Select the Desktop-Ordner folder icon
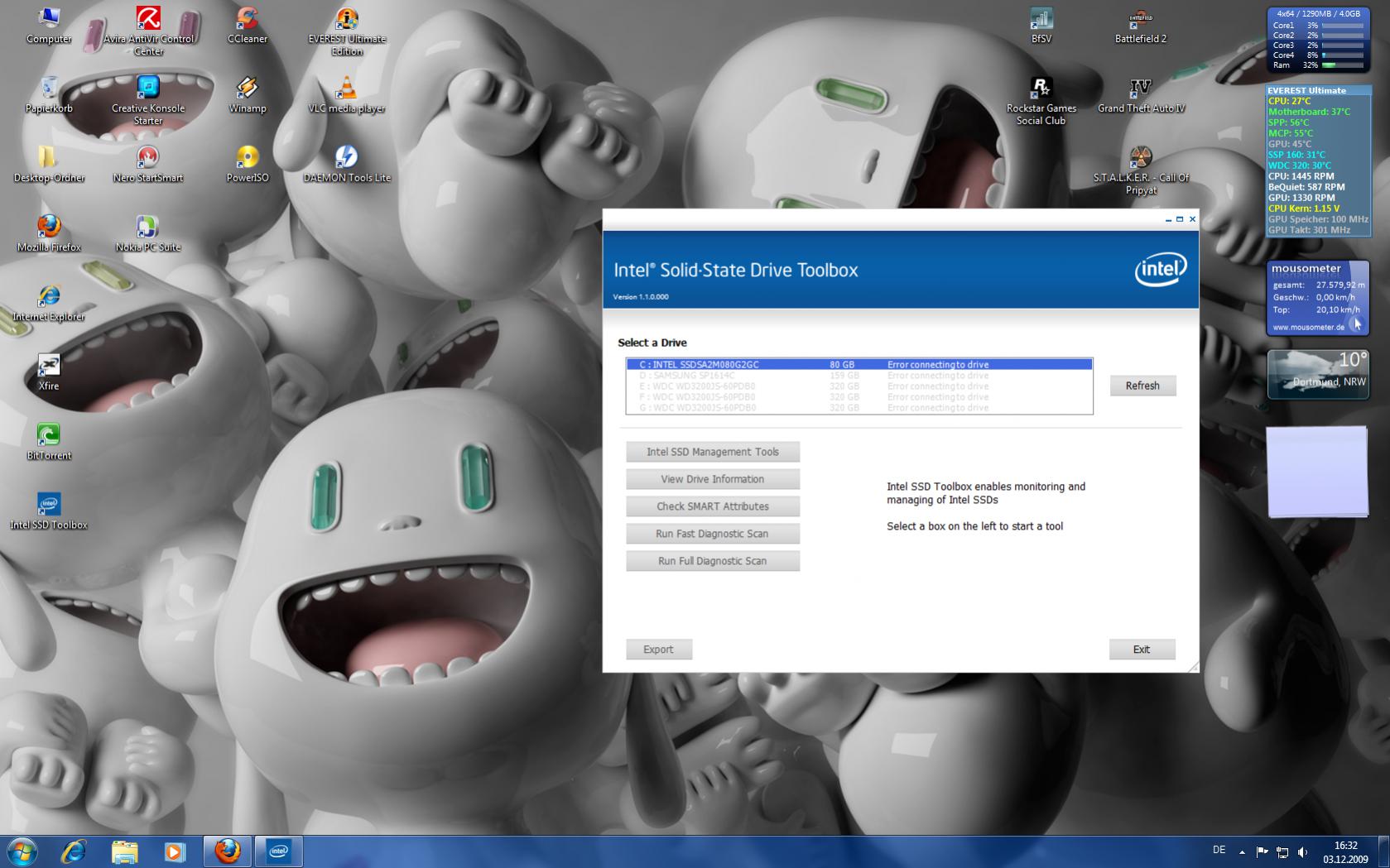Image resolution: width=1390 pixels, height=868 pixels. (x=49, y=164)
